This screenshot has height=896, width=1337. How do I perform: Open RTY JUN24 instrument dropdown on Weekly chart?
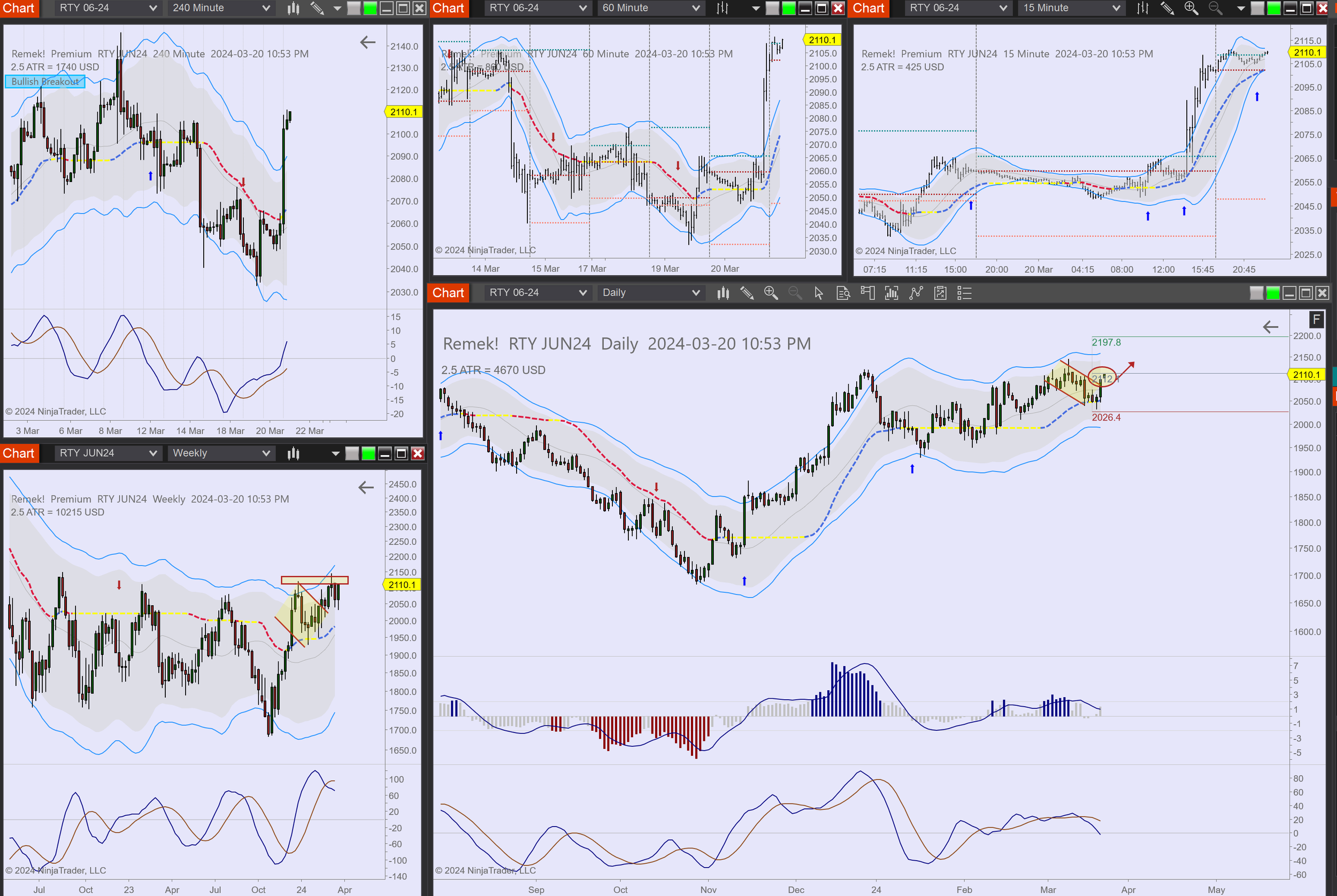point(152,453)
